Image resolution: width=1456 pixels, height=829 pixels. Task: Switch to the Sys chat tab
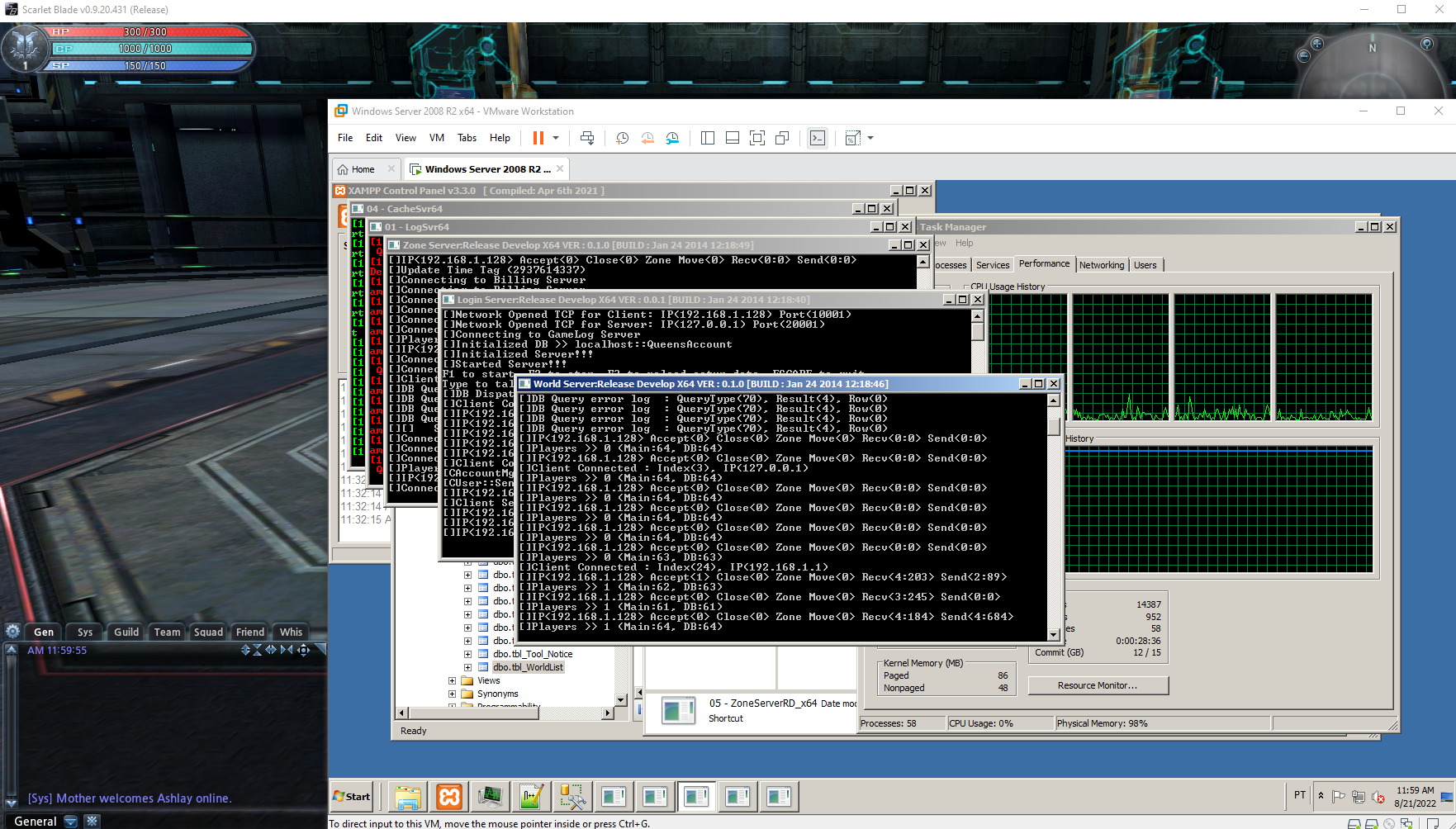(x=85, y=632)
